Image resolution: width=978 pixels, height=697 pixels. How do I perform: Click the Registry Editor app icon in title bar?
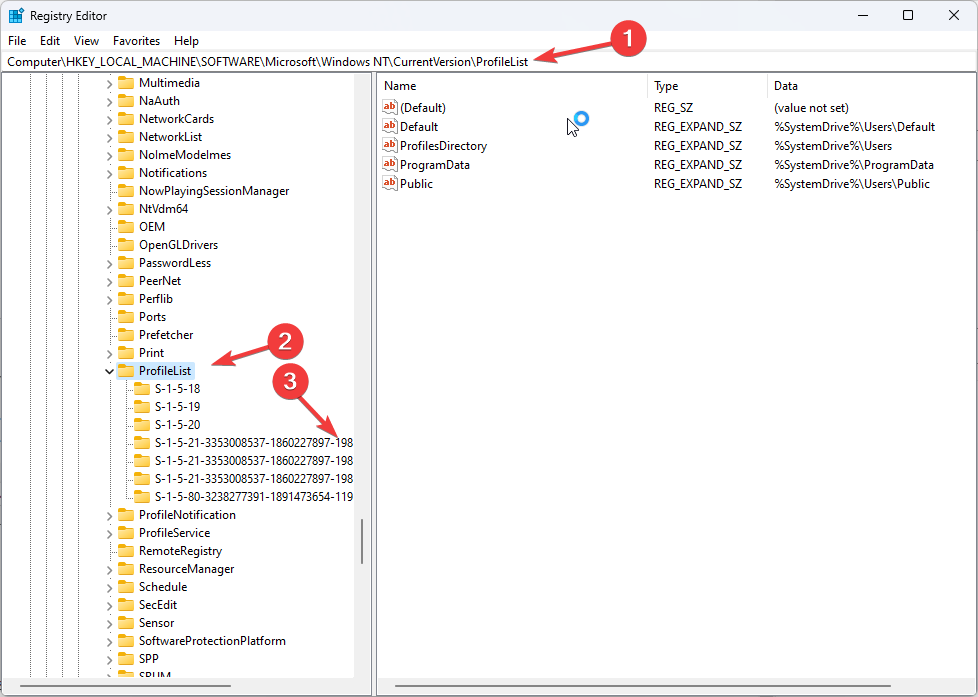[16, 16]
